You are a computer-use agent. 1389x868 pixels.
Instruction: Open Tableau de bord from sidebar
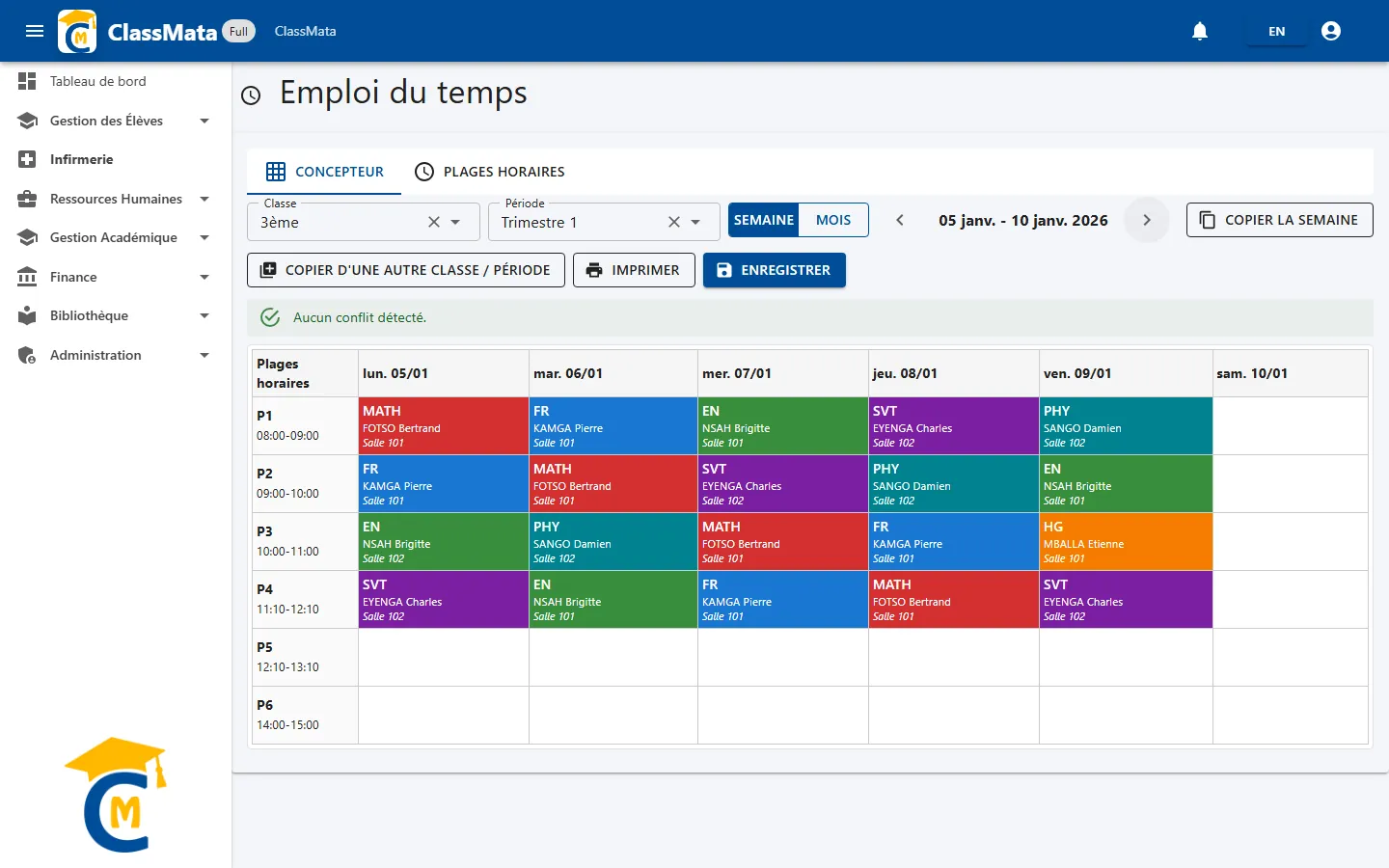tap(116, 81)
